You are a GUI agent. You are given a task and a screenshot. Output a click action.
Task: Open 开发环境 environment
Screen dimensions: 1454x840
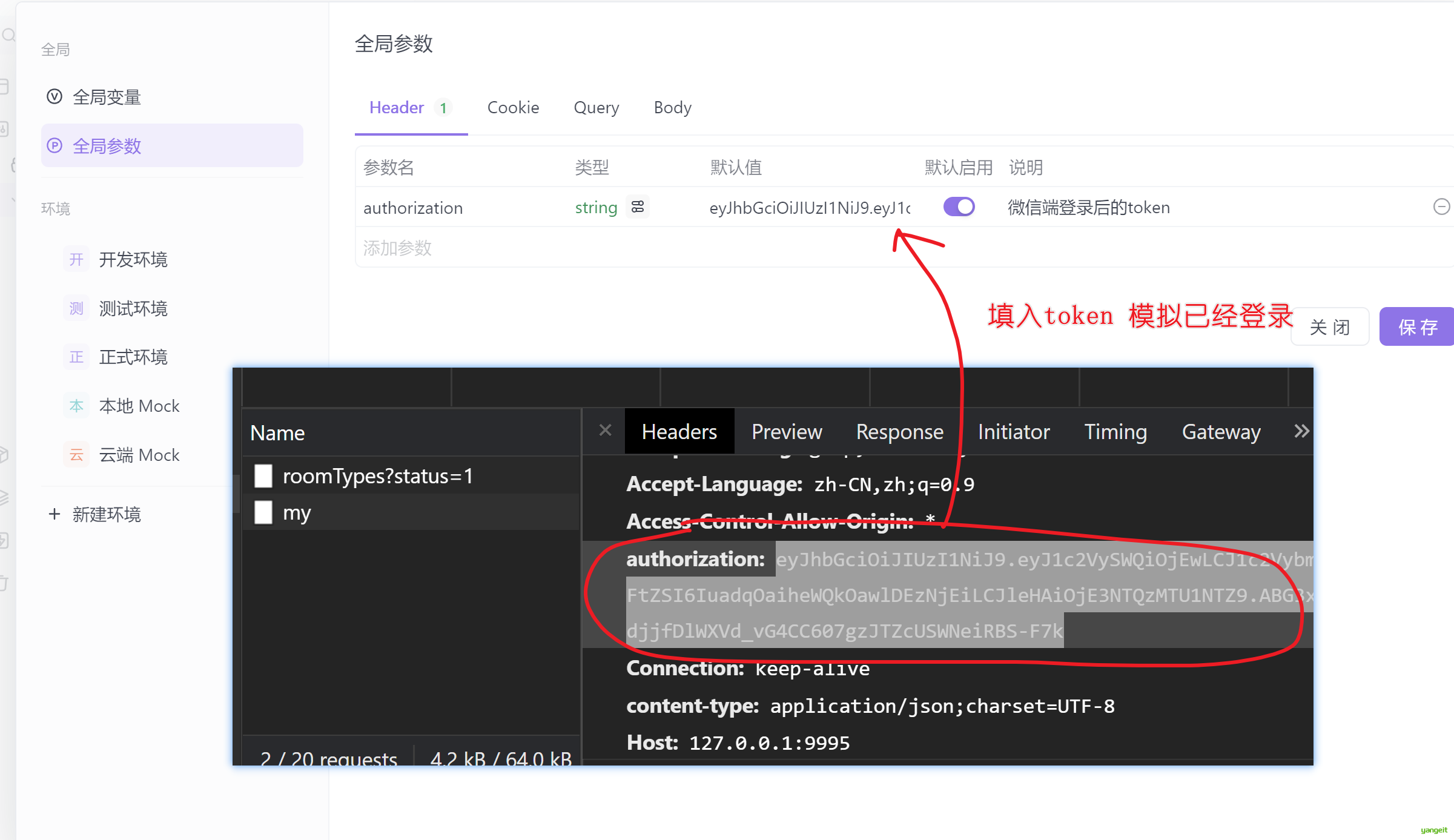point(133,260)
